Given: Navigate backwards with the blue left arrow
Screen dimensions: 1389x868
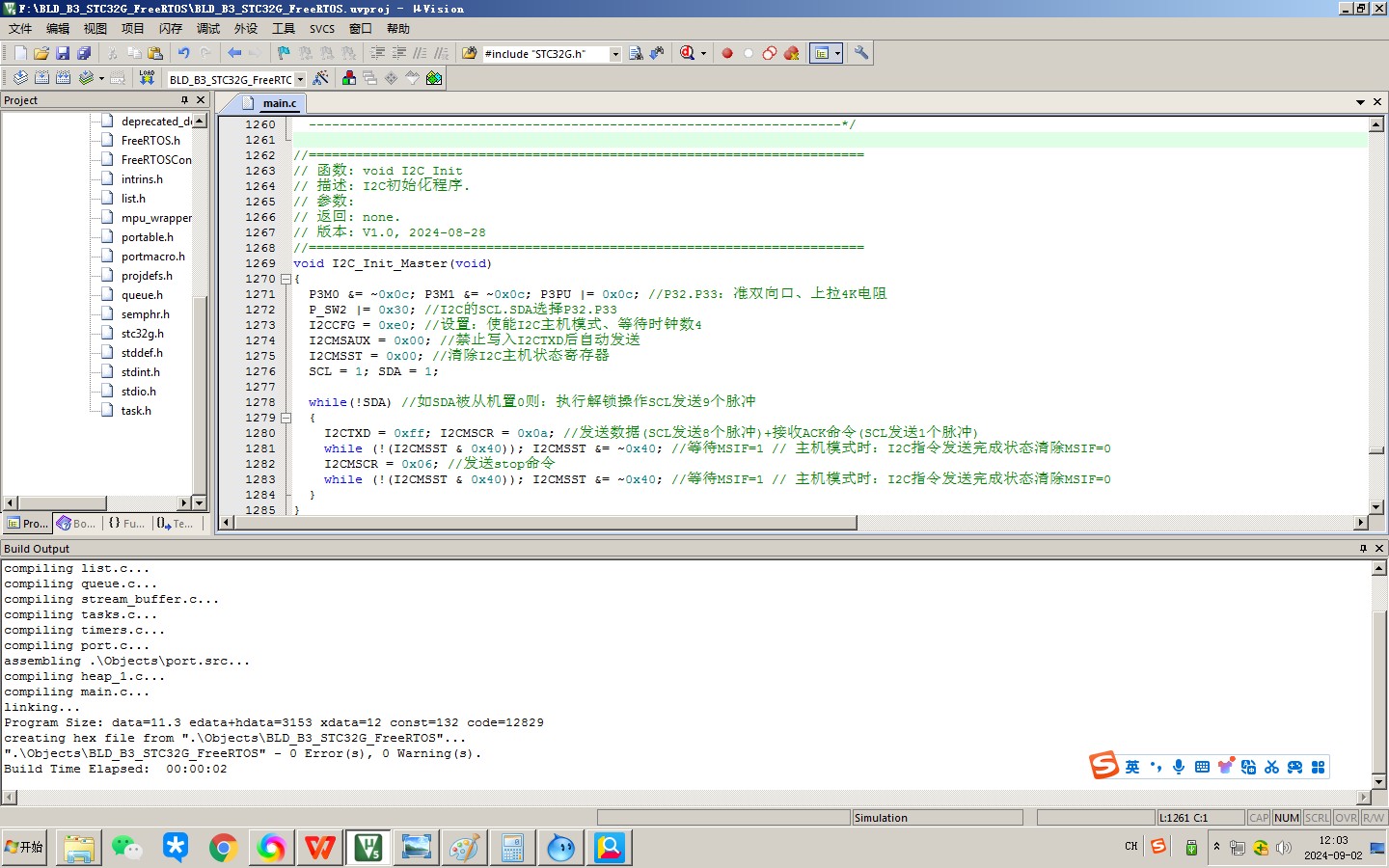Looking at the screenshot, I should click(234, 54).
